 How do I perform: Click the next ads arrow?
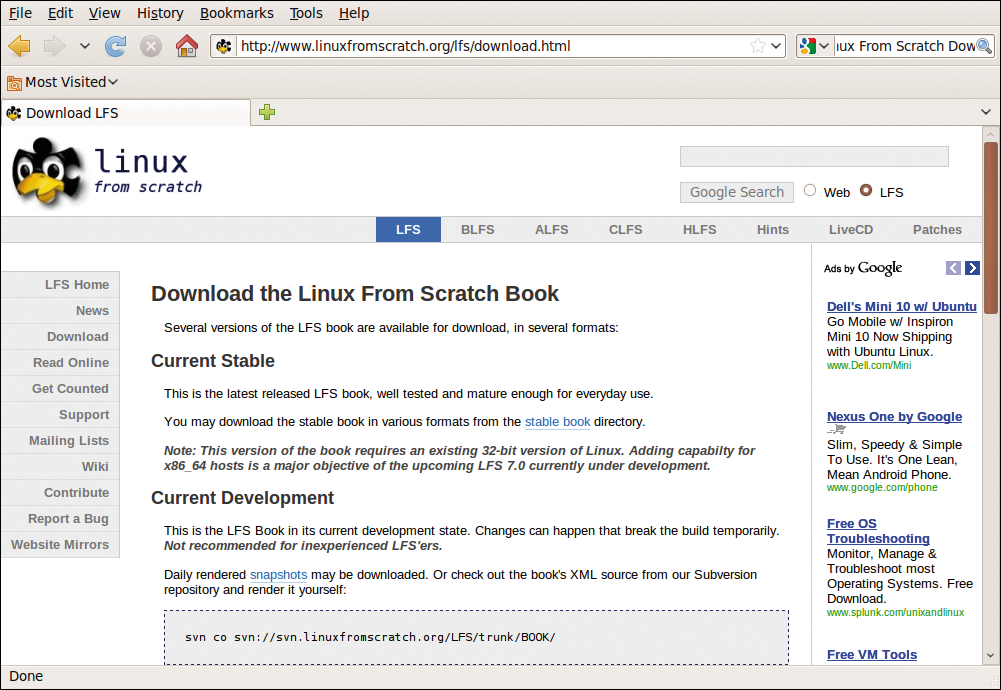(x=972, y=268)
